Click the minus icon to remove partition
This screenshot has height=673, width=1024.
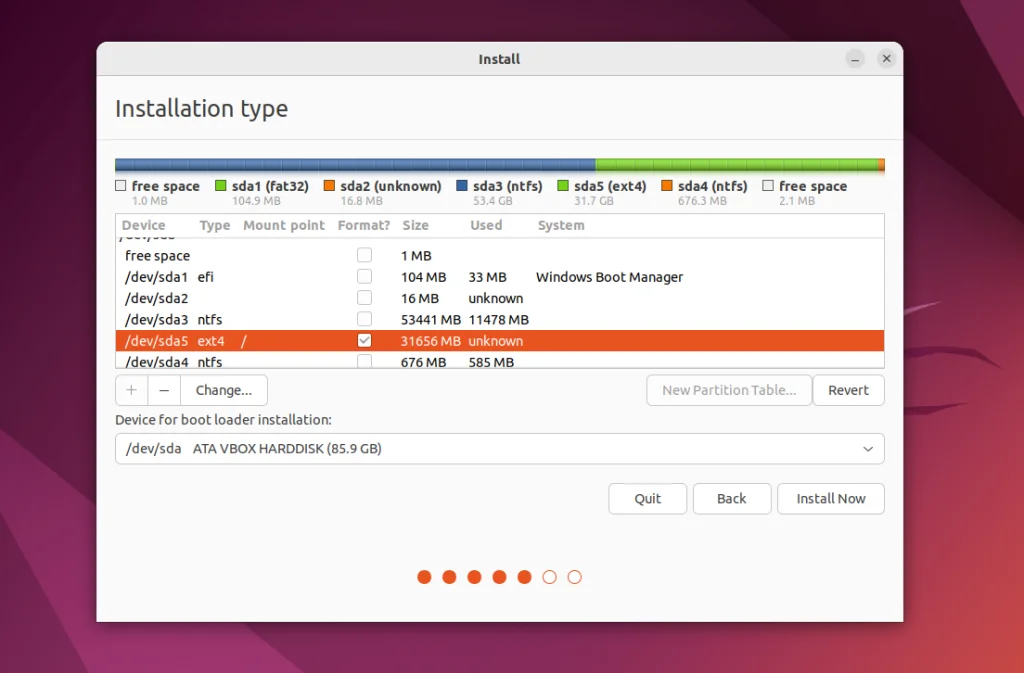[164, 390]
